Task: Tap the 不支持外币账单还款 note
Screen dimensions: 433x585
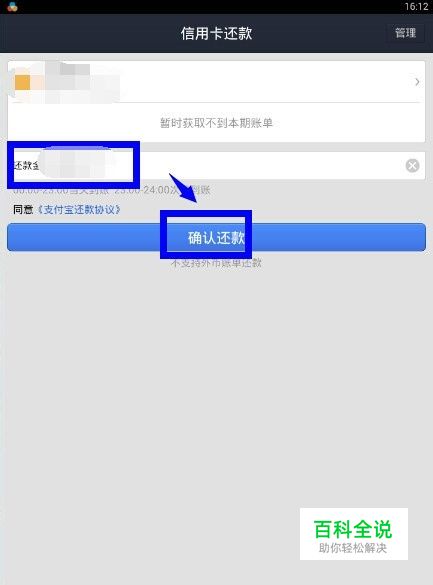Action: tap(216, 263)
